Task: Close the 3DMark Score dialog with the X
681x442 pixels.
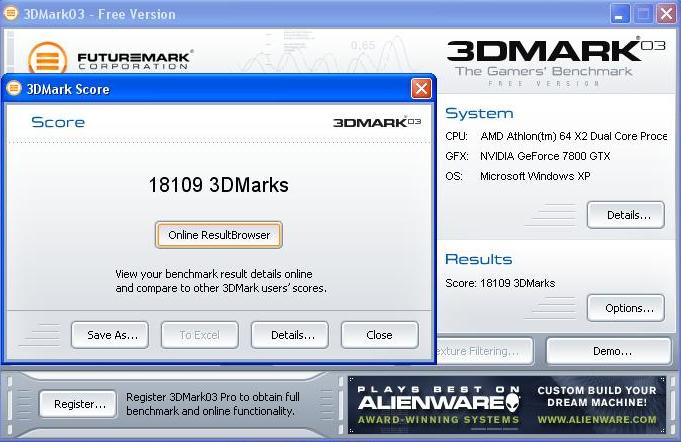Action: (421, 89)
